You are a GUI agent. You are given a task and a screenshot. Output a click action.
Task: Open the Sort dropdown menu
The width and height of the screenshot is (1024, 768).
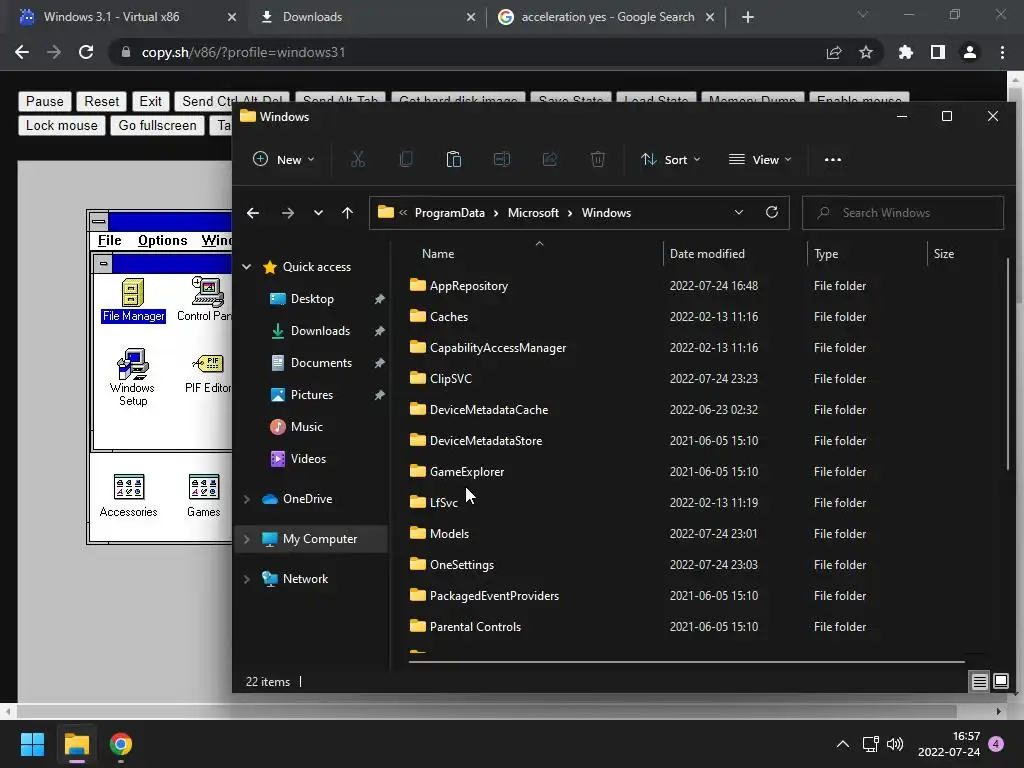pos(671,159)
